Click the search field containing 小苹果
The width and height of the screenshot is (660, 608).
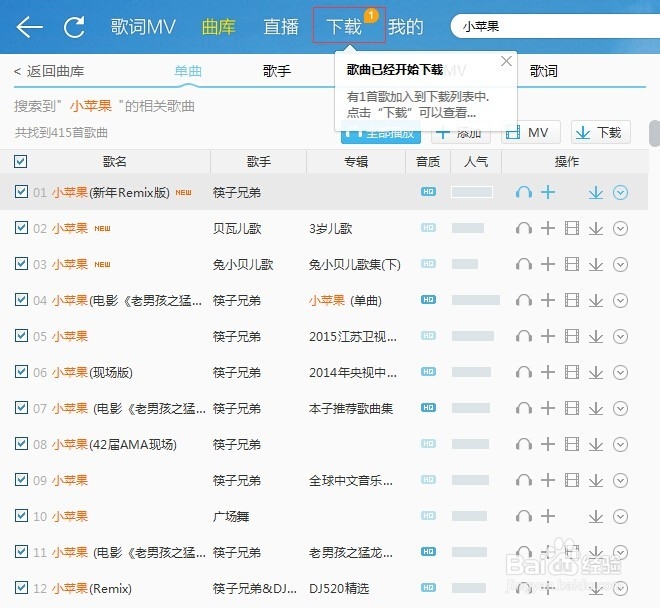tap(555, 27)
